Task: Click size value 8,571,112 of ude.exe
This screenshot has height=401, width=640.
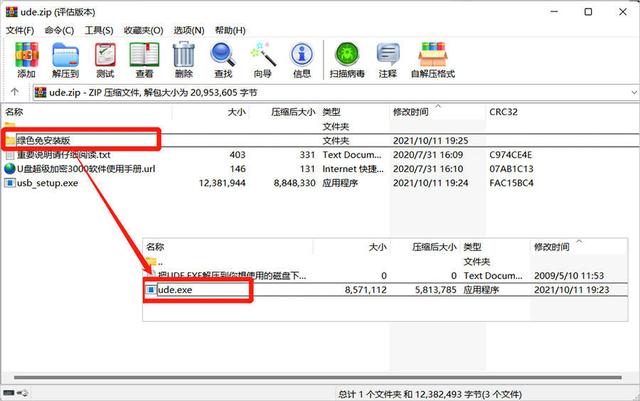Action: [x=365, y=290]
